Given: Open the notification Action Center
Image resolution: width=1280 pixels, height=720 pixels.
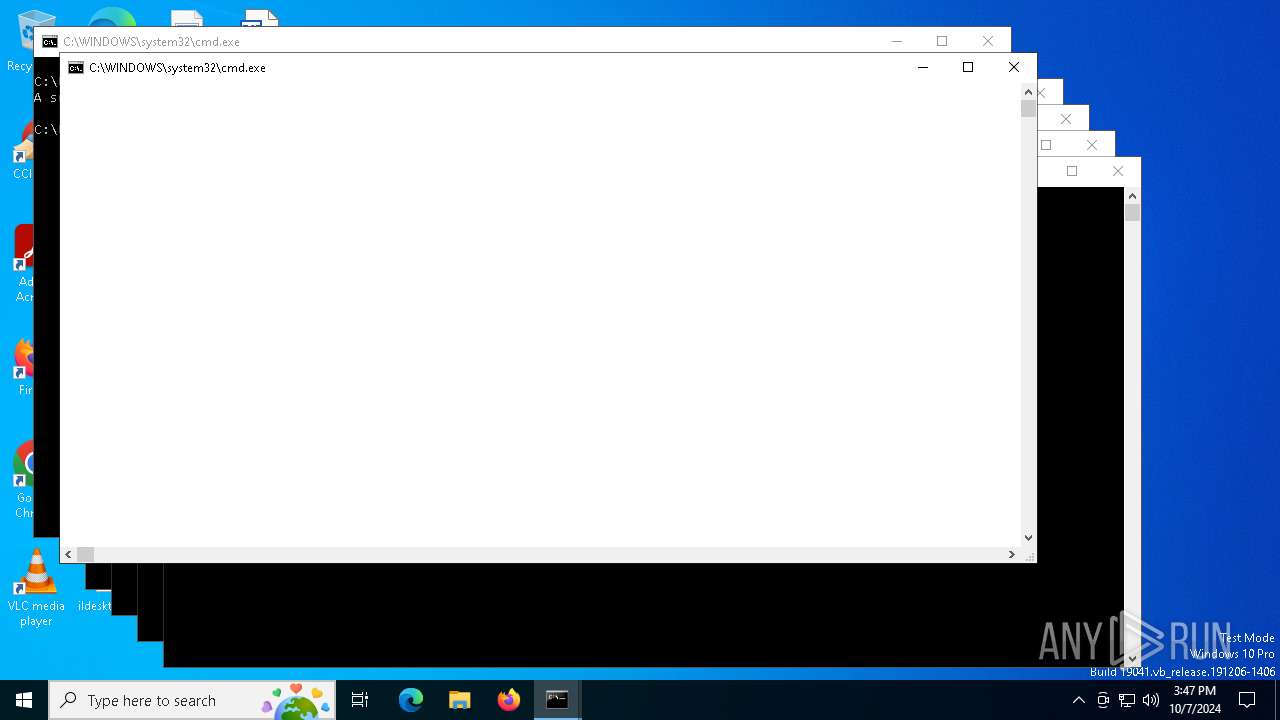Looking at the screenshot, I should [x=1247, y=700].
